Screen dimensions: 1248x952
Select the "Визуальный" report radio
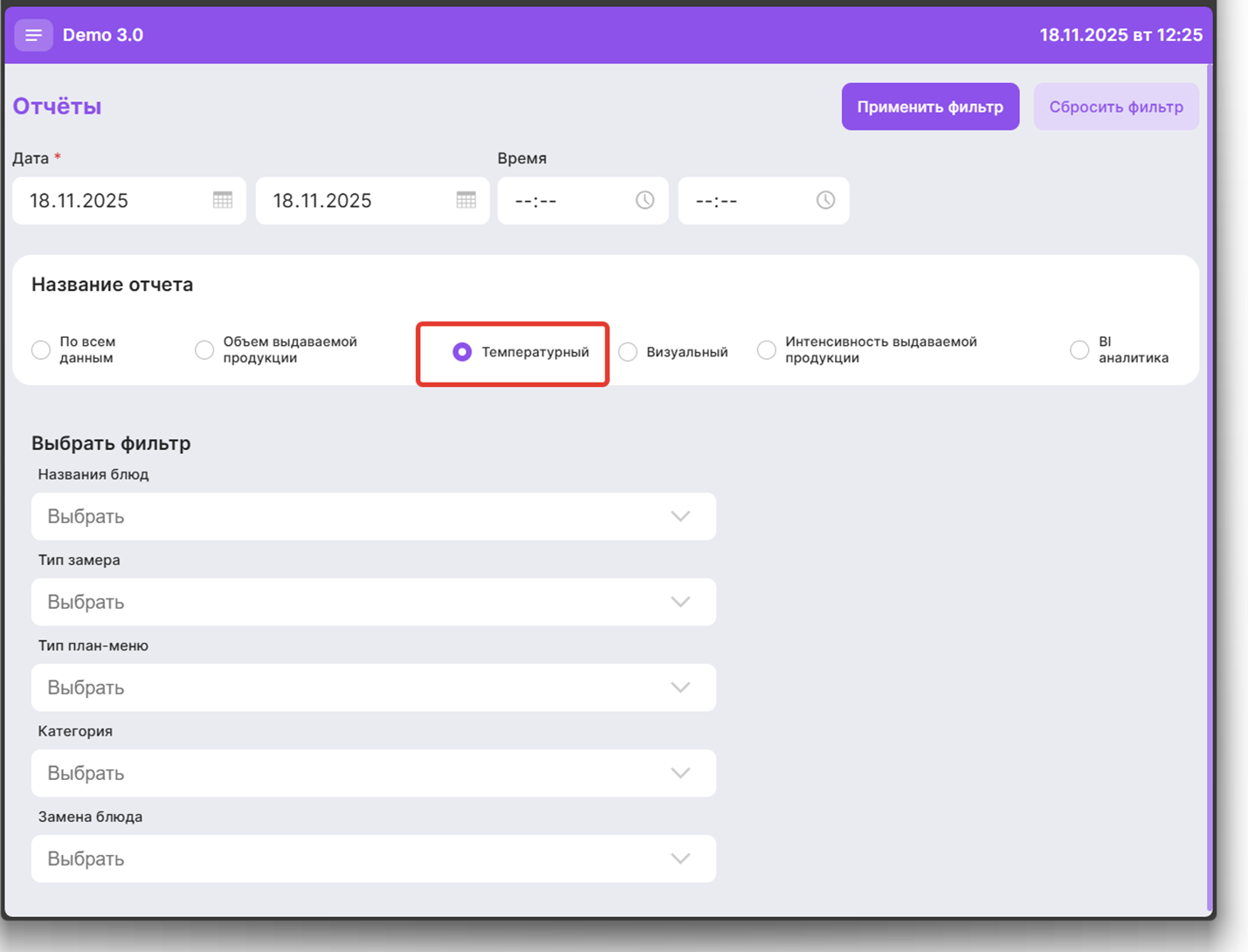point(628,352)
